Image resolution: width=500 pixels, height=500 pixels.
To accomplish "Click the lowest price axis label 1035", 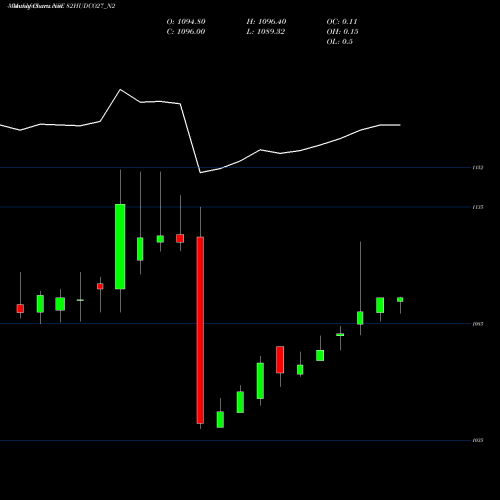I will (x=478, y=440).
